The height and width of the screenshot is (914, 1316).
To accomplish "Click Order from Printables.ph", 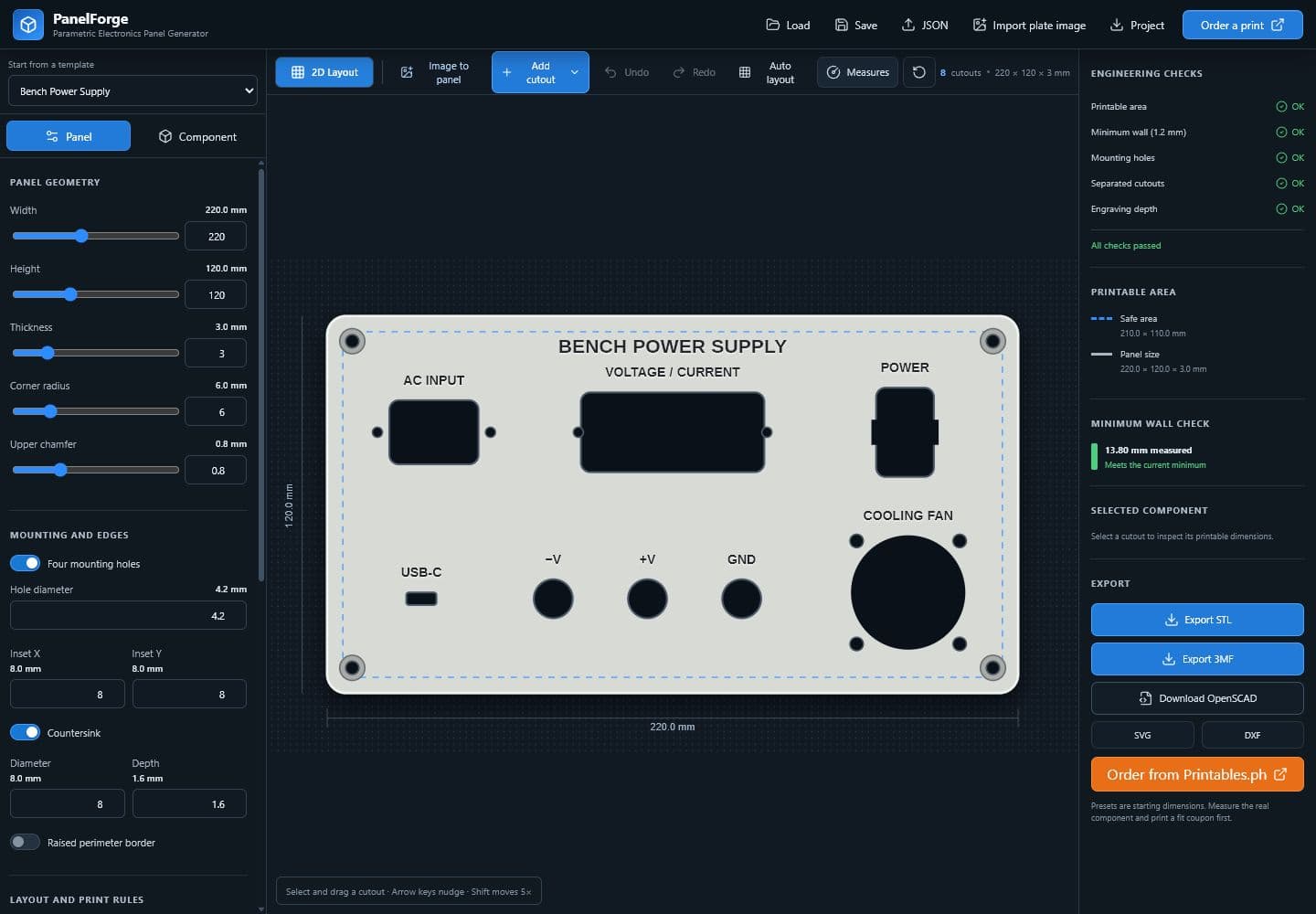I will click(1197, 774).
